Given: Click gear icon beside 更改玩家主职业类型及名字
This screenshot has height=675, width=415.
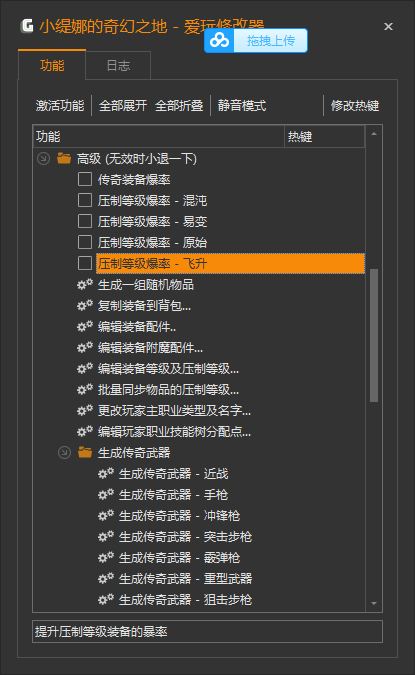Looking at the screenshot, I should pyautogui.click(x=85, y=410).
